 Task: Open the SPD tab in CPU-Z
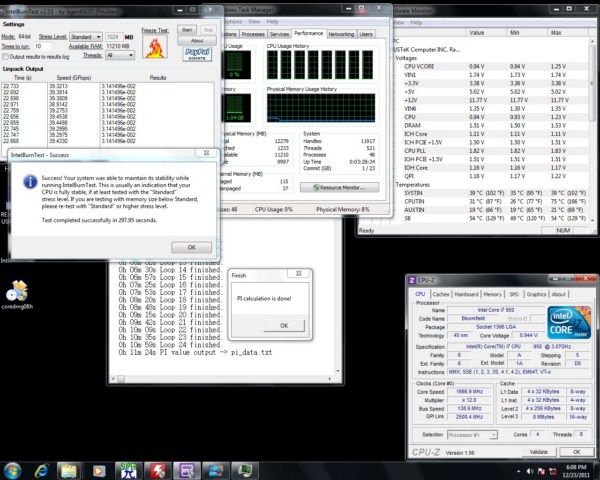[x=514, y=294]
